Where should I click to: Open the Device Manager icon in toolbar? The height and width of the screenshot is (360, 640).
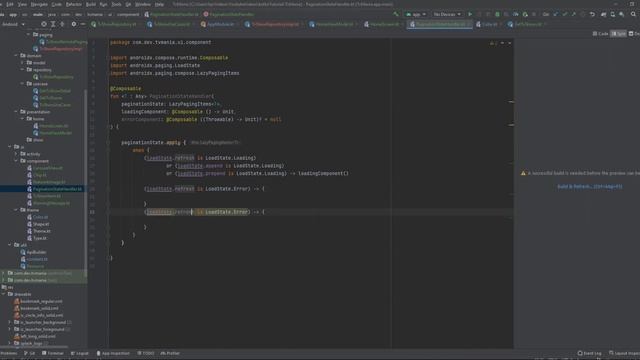[x=613, y=14]
